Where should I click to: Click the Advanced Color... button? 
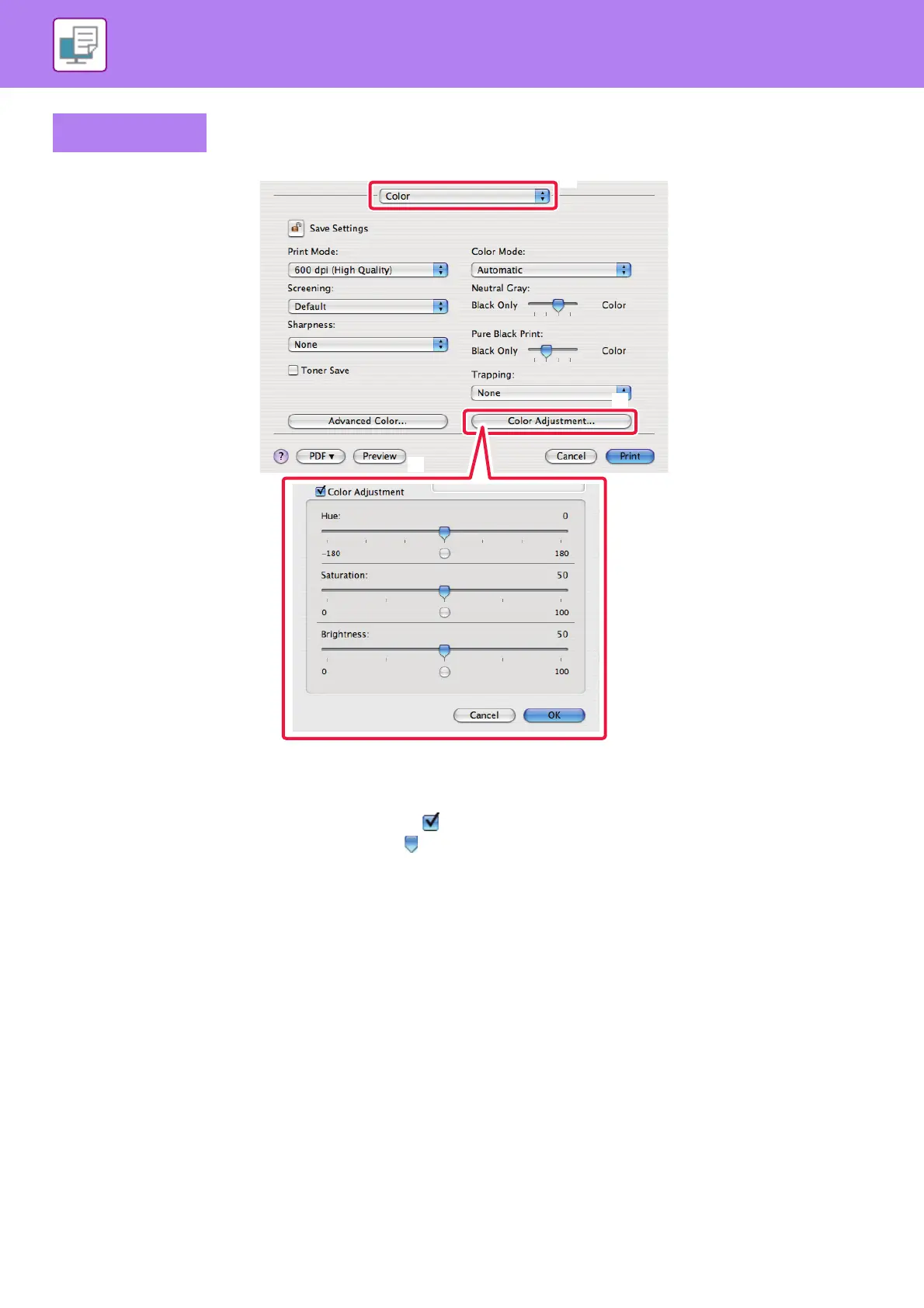[368, 421]
